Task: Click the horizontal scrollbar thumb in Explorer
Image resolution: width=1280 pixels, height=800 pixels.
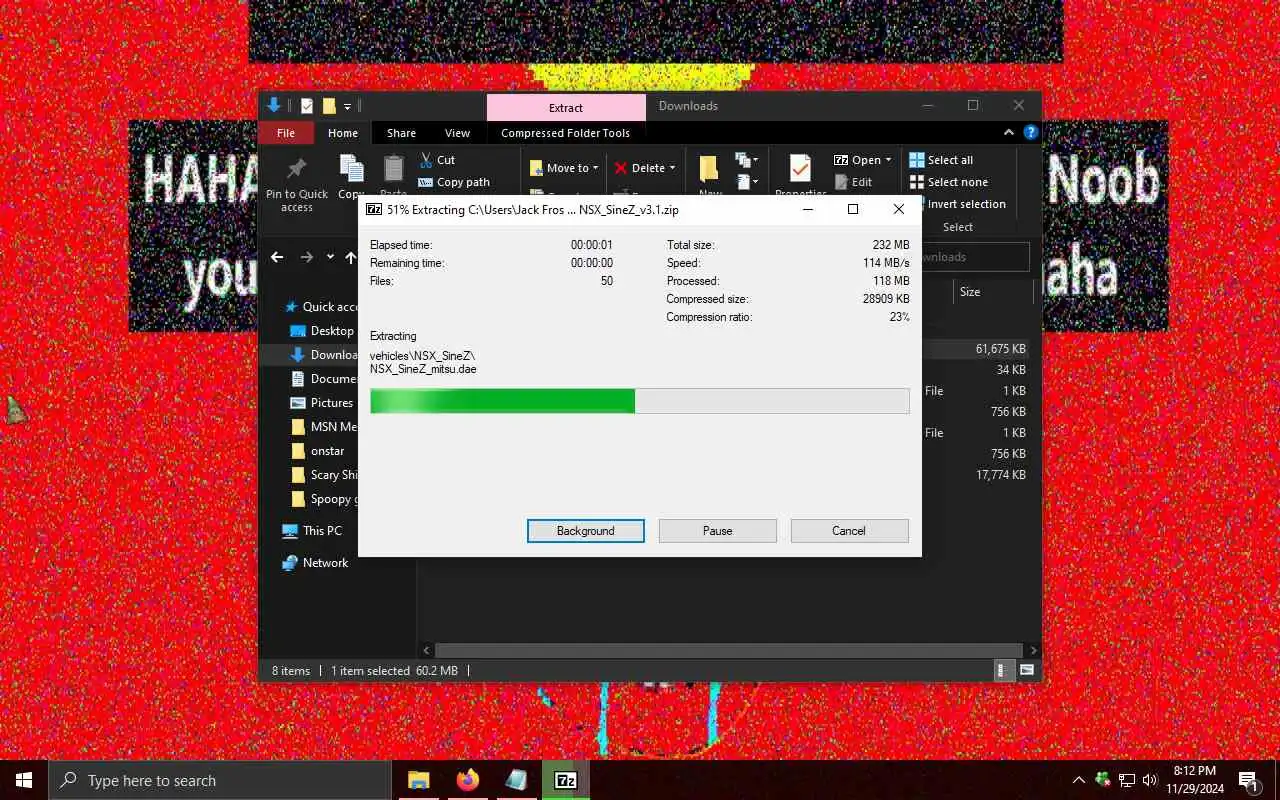Action: pos(728,650)
